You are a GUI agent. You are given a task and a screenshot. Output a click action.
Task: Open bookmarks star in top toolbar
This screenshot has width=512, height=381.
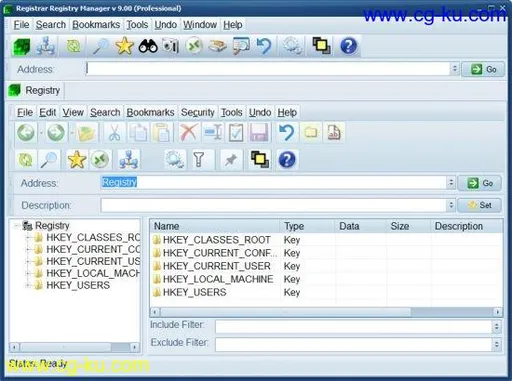point(124,46)
